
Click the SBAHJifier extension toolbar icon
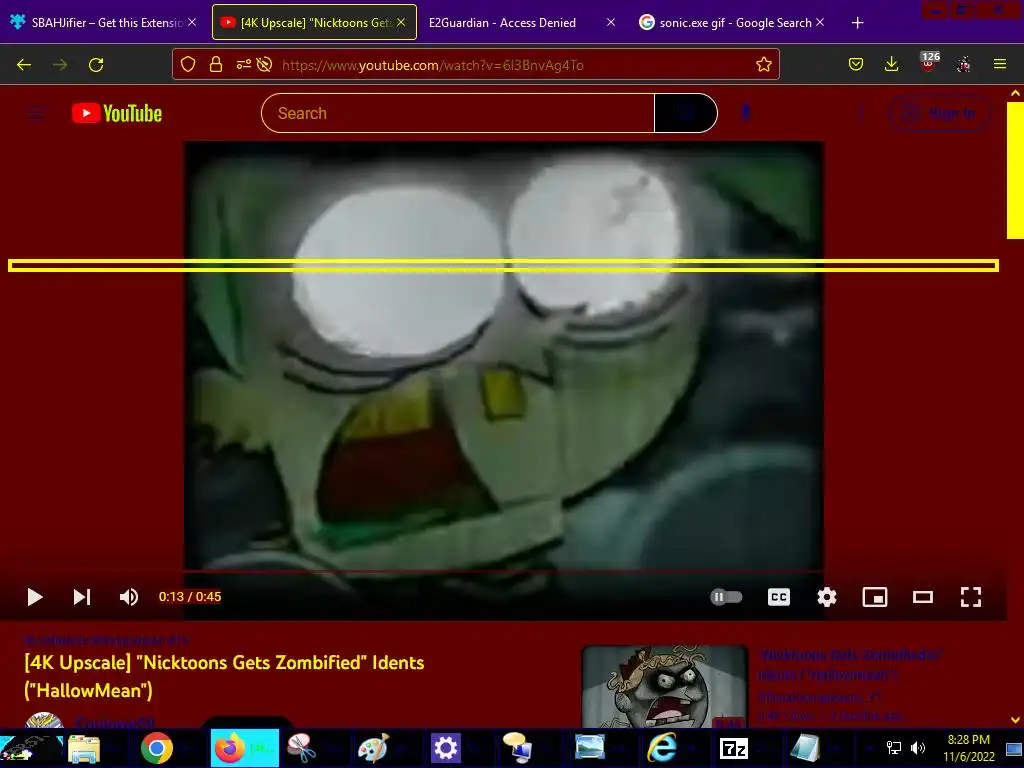coord(964,65)
